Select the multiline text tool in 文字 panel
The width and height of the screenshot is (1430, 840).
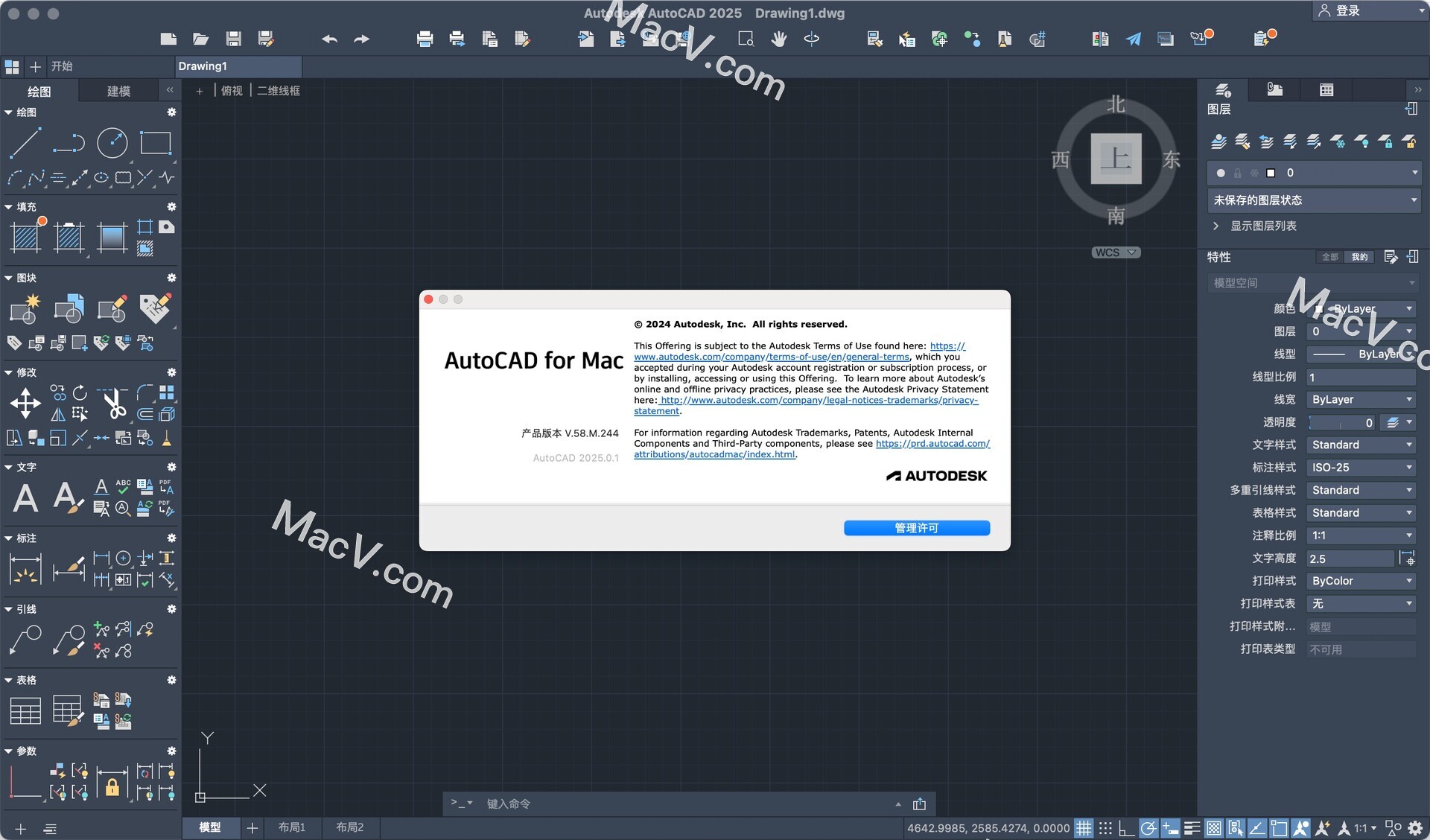click(25, 497)
